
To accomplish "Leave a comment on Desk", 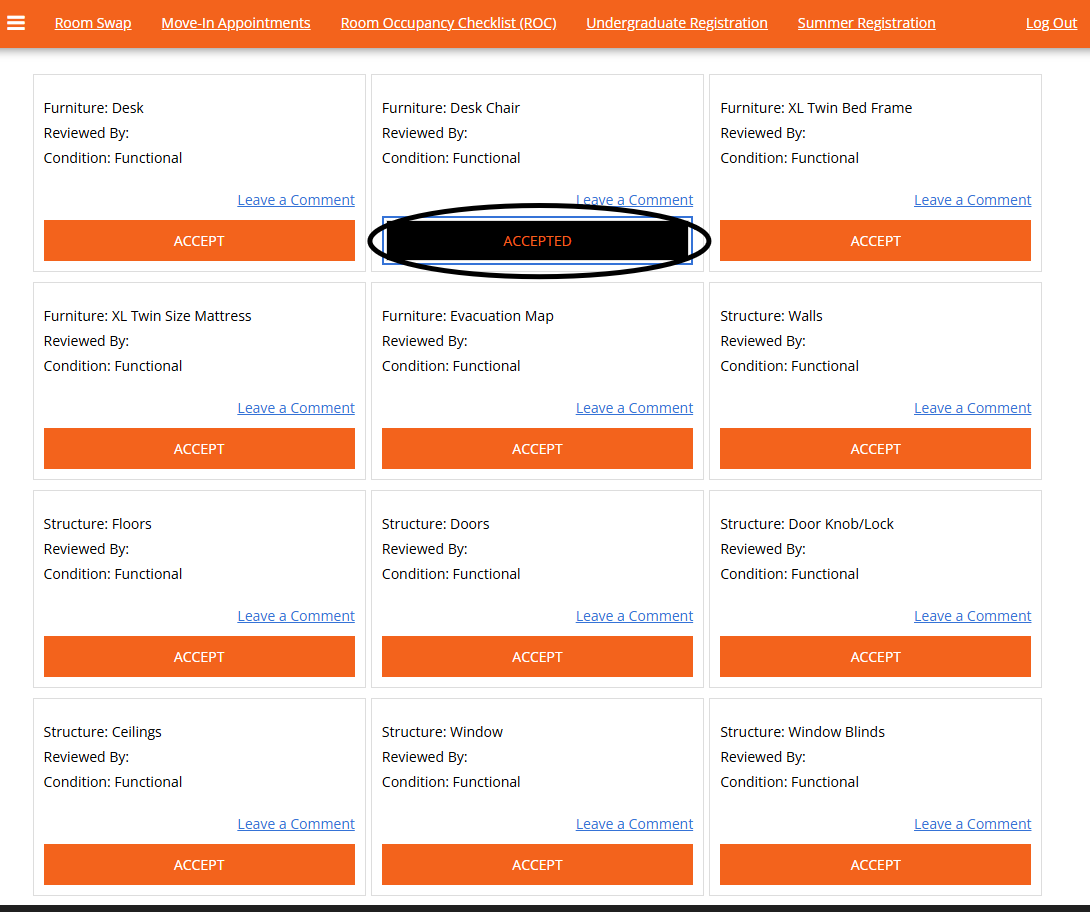I will (x=296, y=200).
